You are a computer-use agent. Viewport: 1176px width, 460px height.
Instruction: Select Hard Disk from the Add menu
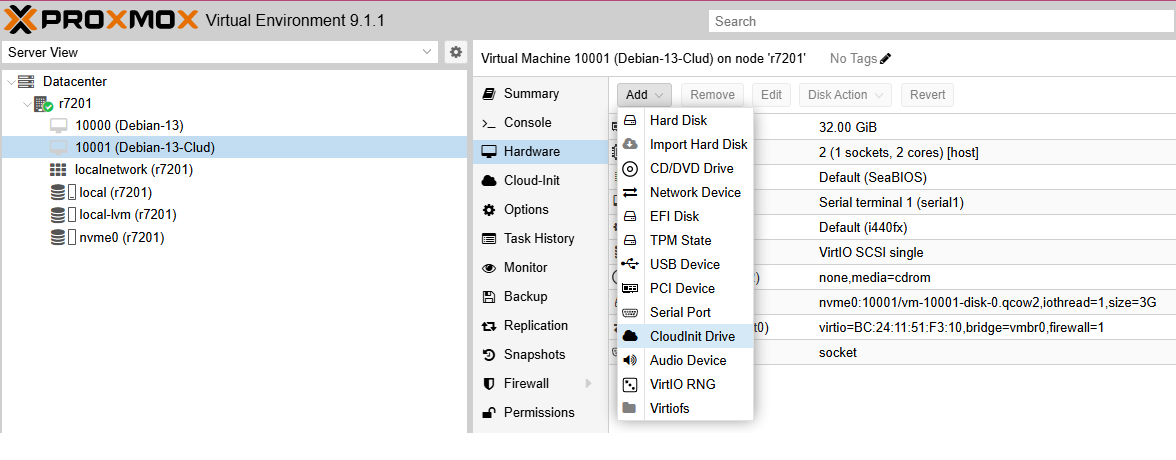[678, 120]
